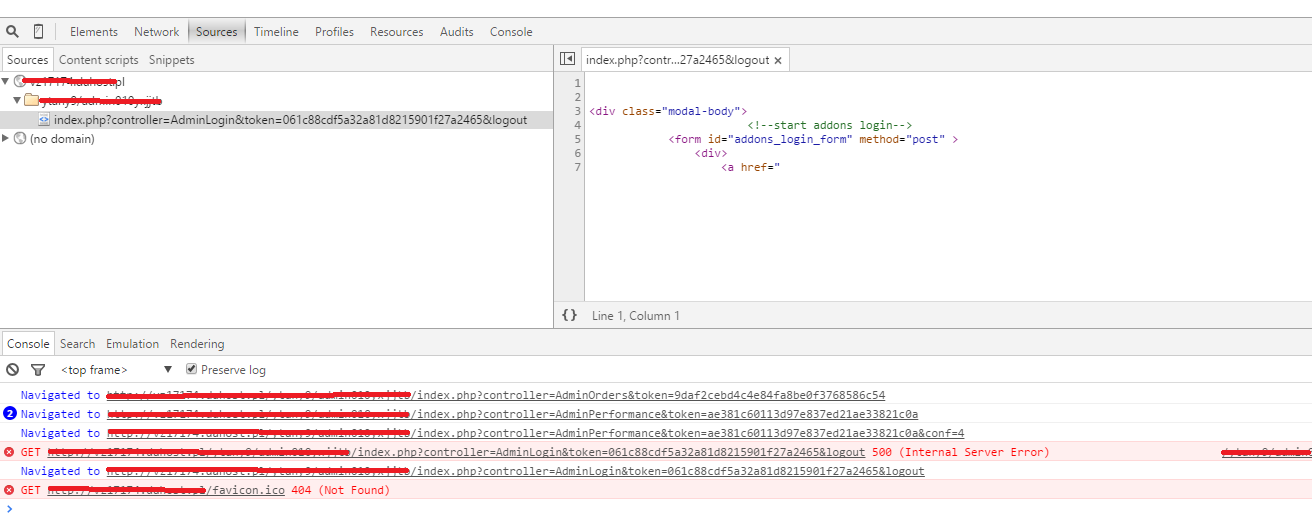Click the file icon beside index.php entry

(44, 120)
